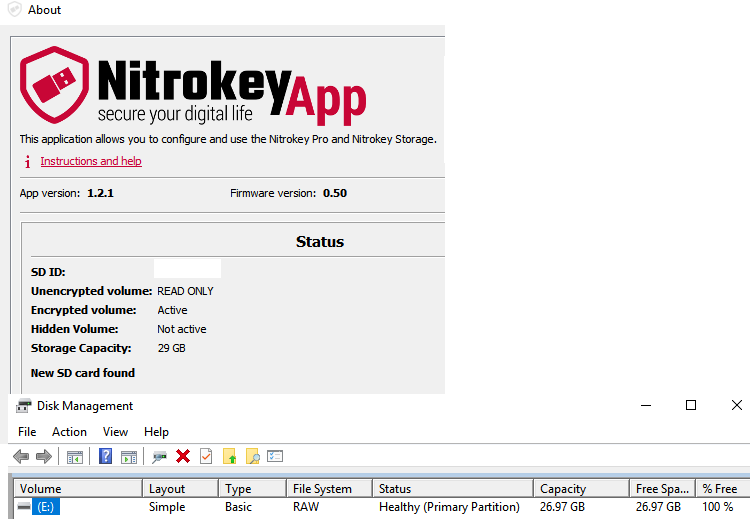This screenshot has height=524, width=753.
Task: Click the Forward arrow in Disk Management toolbar
Action: click(44, 456)
